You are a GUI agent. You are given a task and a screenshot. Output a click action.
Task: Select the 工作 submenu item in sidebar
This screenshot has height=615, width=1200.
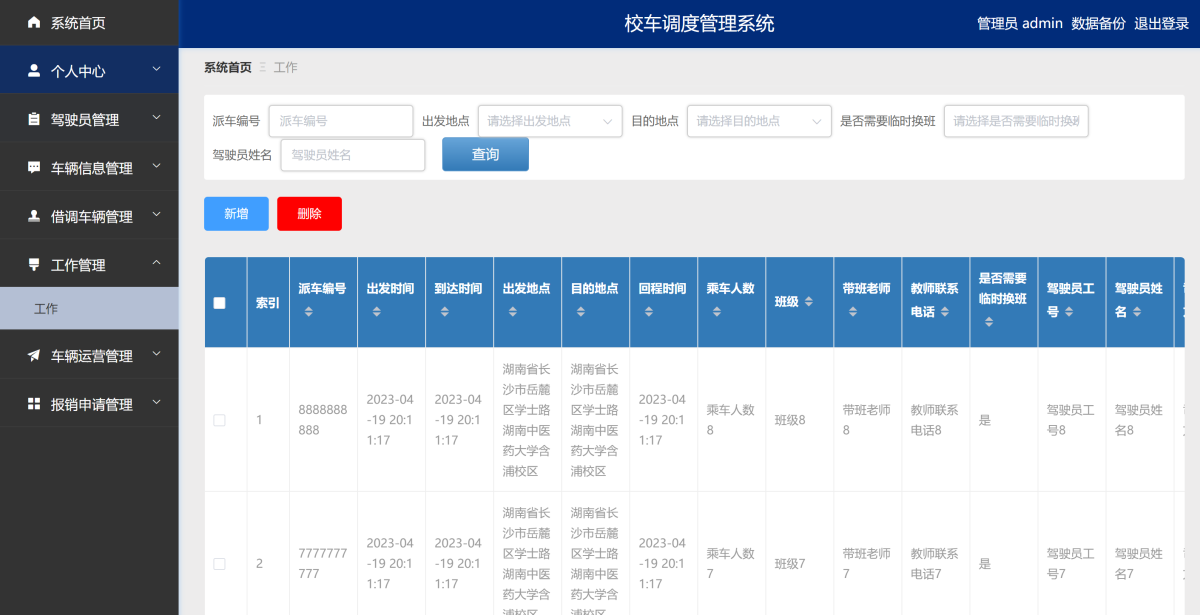coord(46,309)
